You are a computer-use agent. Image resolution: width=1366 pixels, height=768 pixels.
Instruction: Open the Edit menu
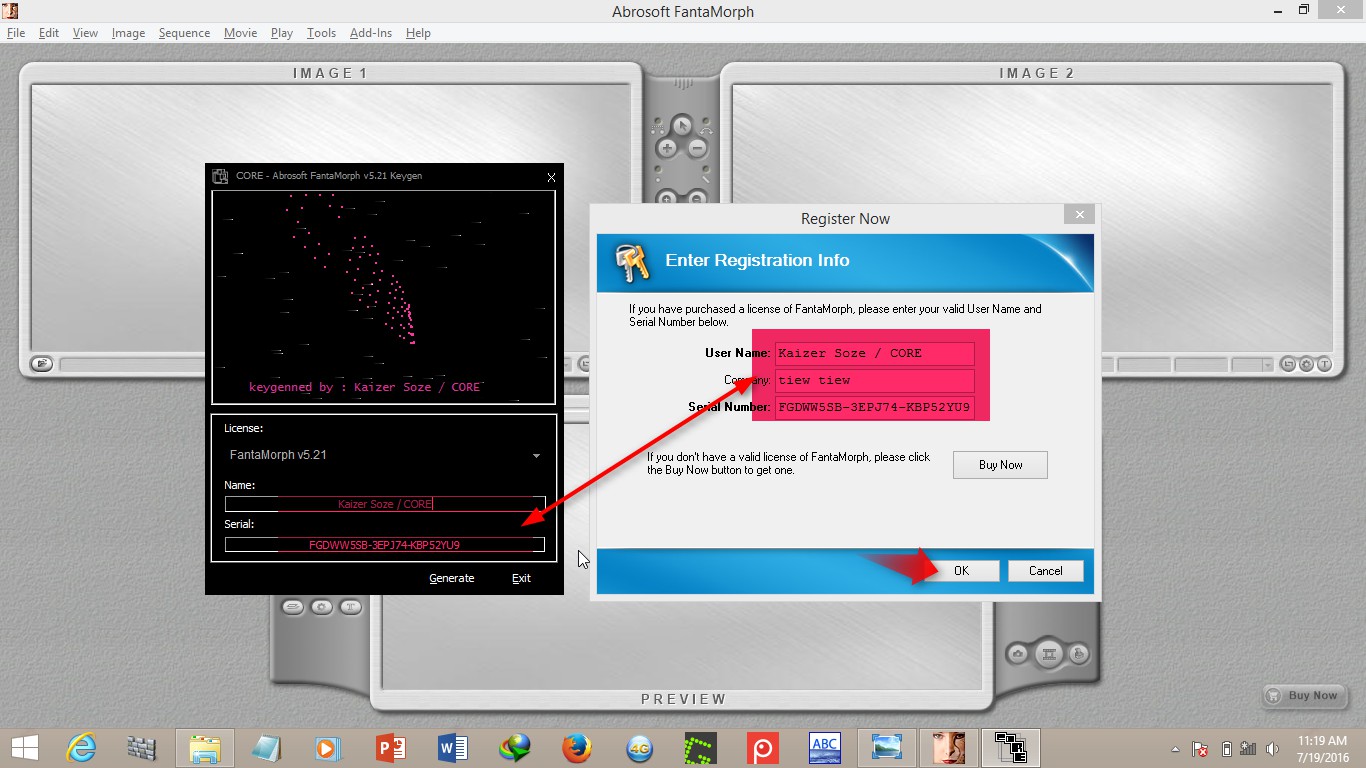(x=49, y=33)
